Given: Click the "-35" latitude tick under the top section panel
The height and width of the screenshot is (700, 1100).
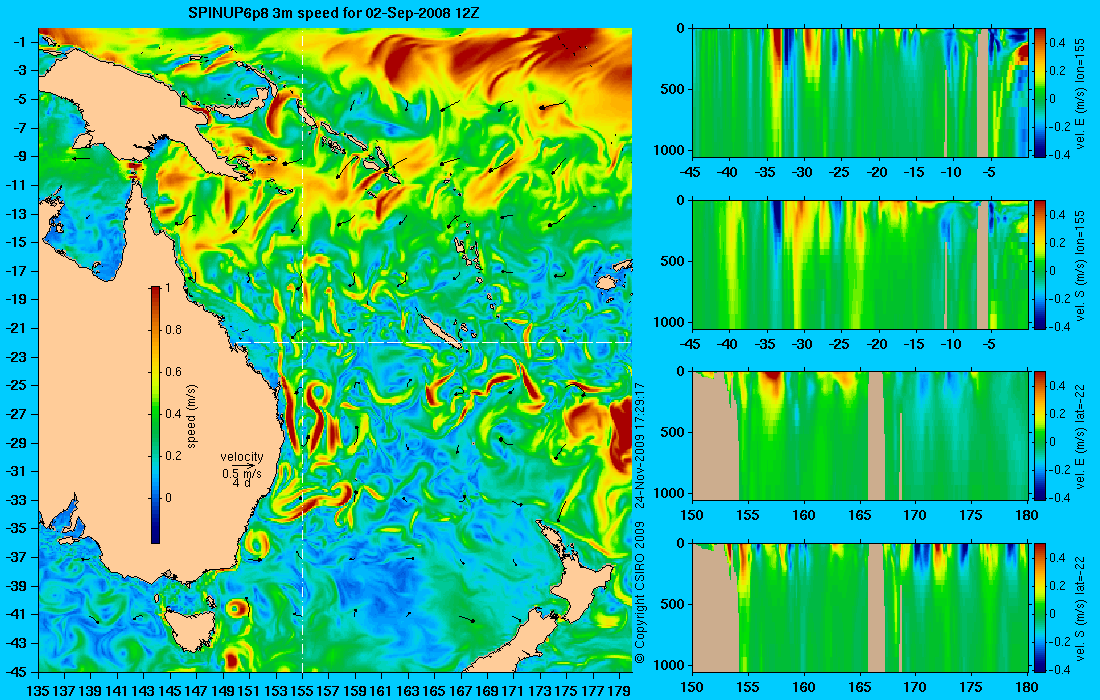Looking at the screenshot, I should 767,172.
